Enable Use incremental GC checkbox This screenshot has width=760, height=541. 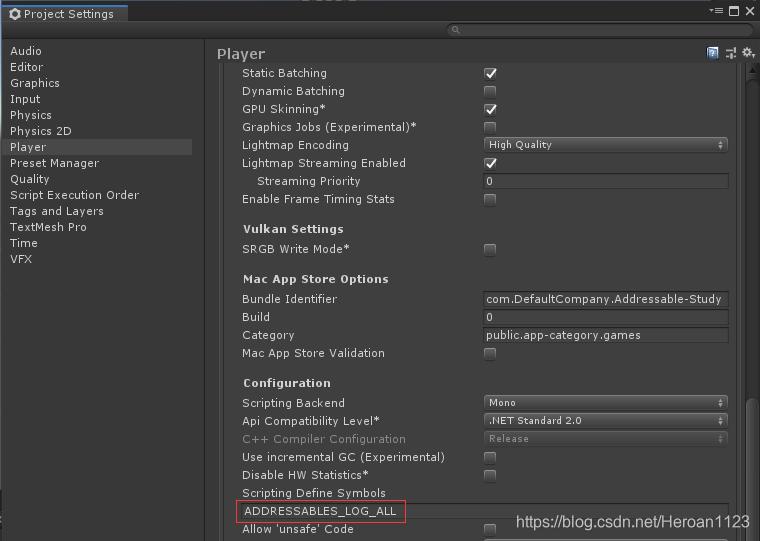pyautogui.click(x=490, y=458)
